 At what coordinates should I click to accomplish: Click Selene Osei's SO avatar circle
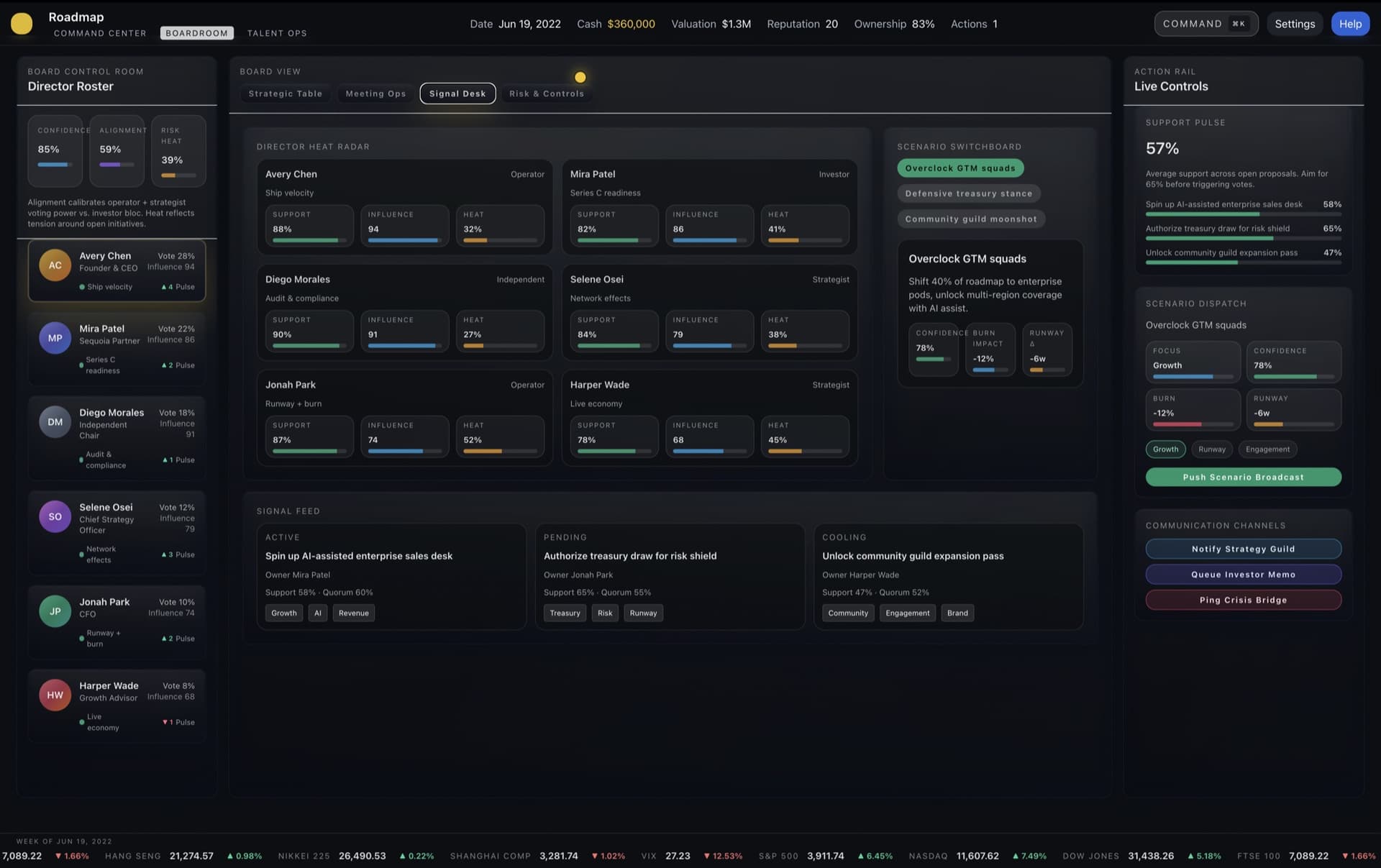55,516
